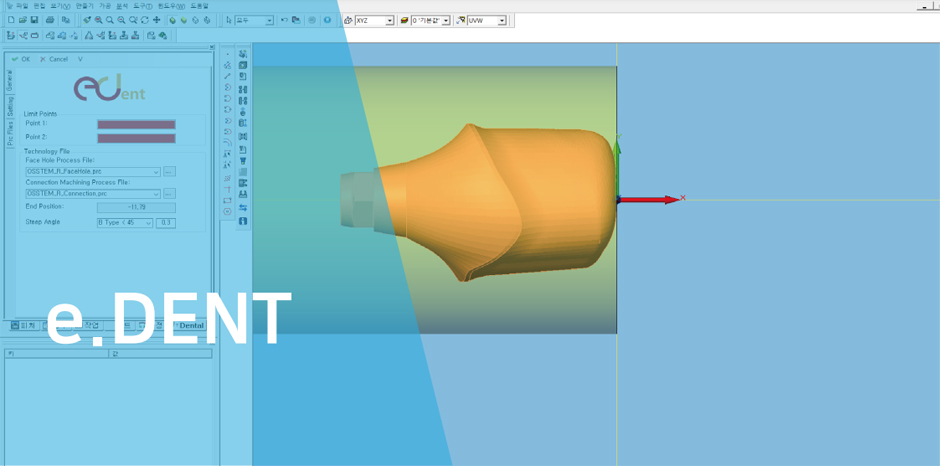The height and width of the screenshot is (466, 940).
Task: Click browse button beside Face Hole file
Action: [169, 172]
